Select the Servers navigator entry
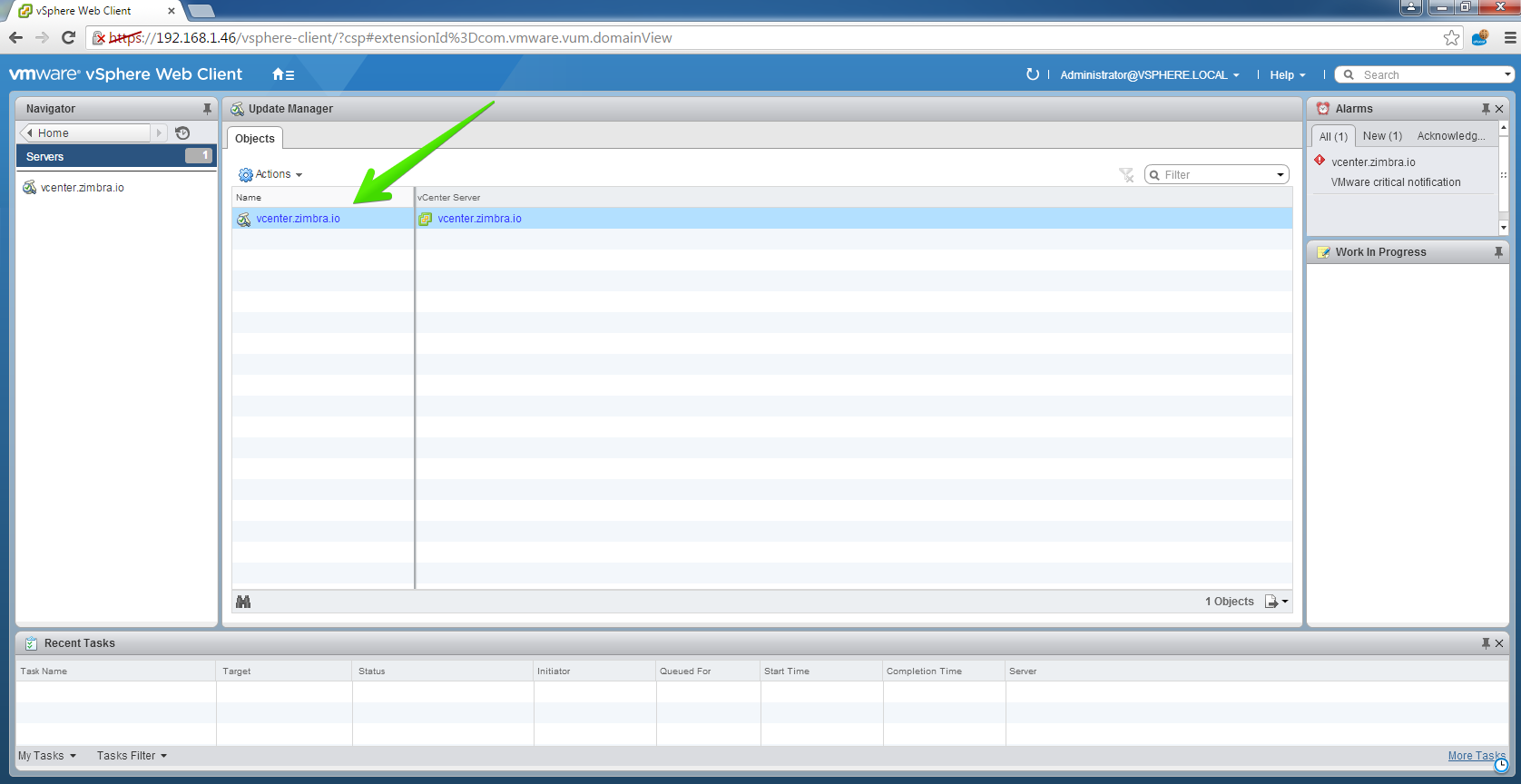 click(116, 157)
